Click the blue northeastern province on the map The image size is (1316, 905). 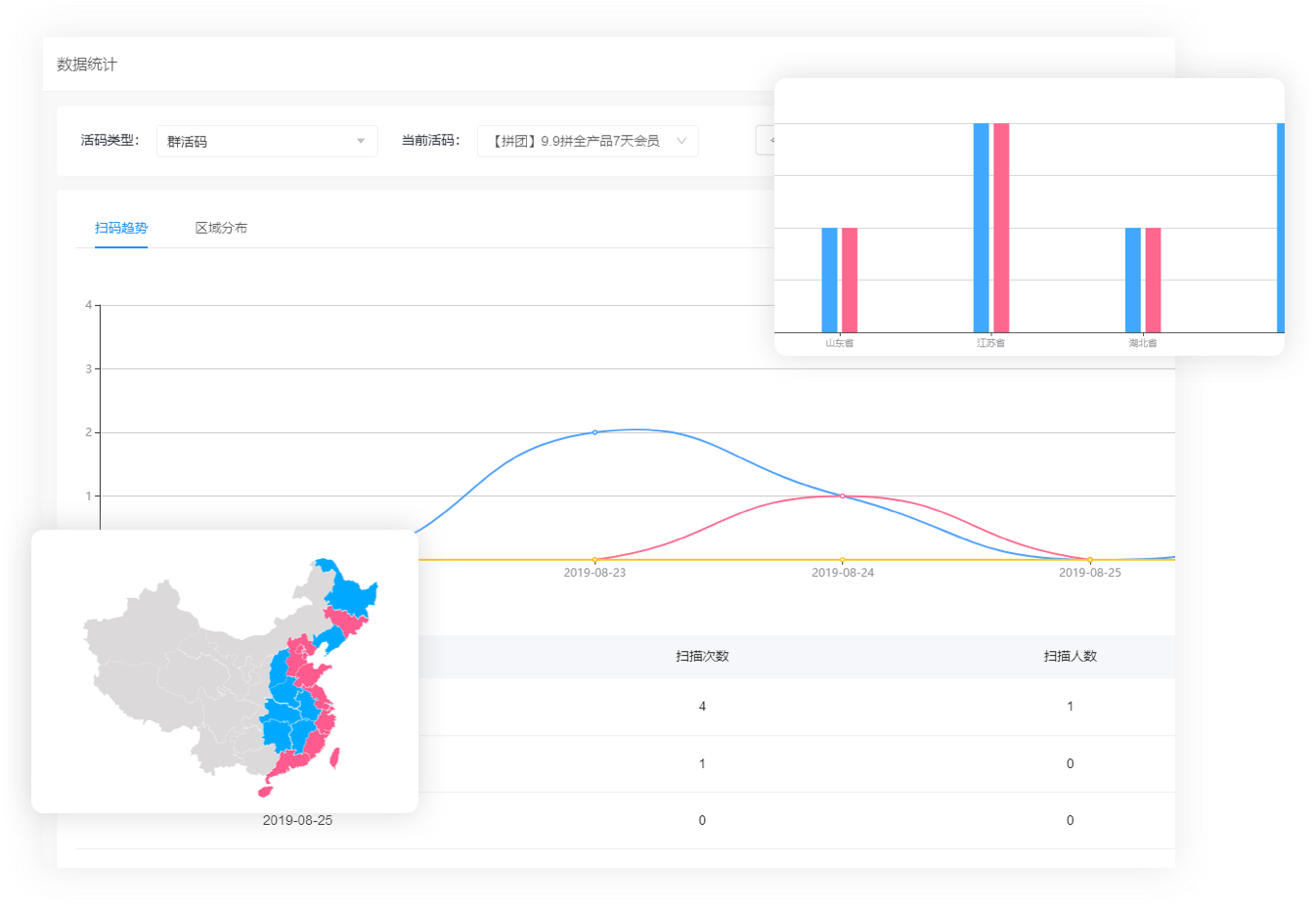(x=350, y=591)
